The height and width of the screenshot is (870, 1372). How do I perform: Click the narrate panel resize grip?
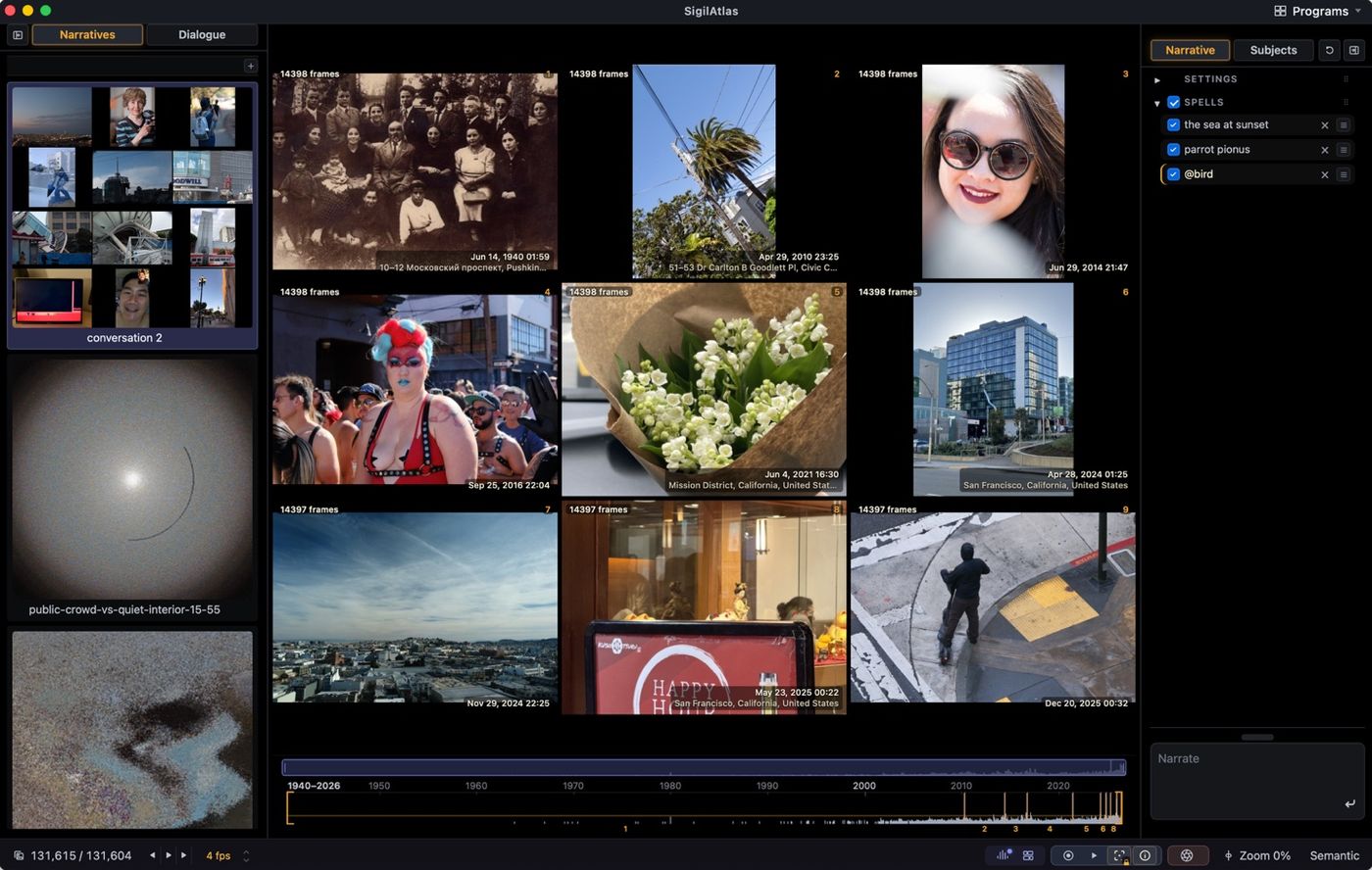pyautogui.click(x=1257, y=737)
